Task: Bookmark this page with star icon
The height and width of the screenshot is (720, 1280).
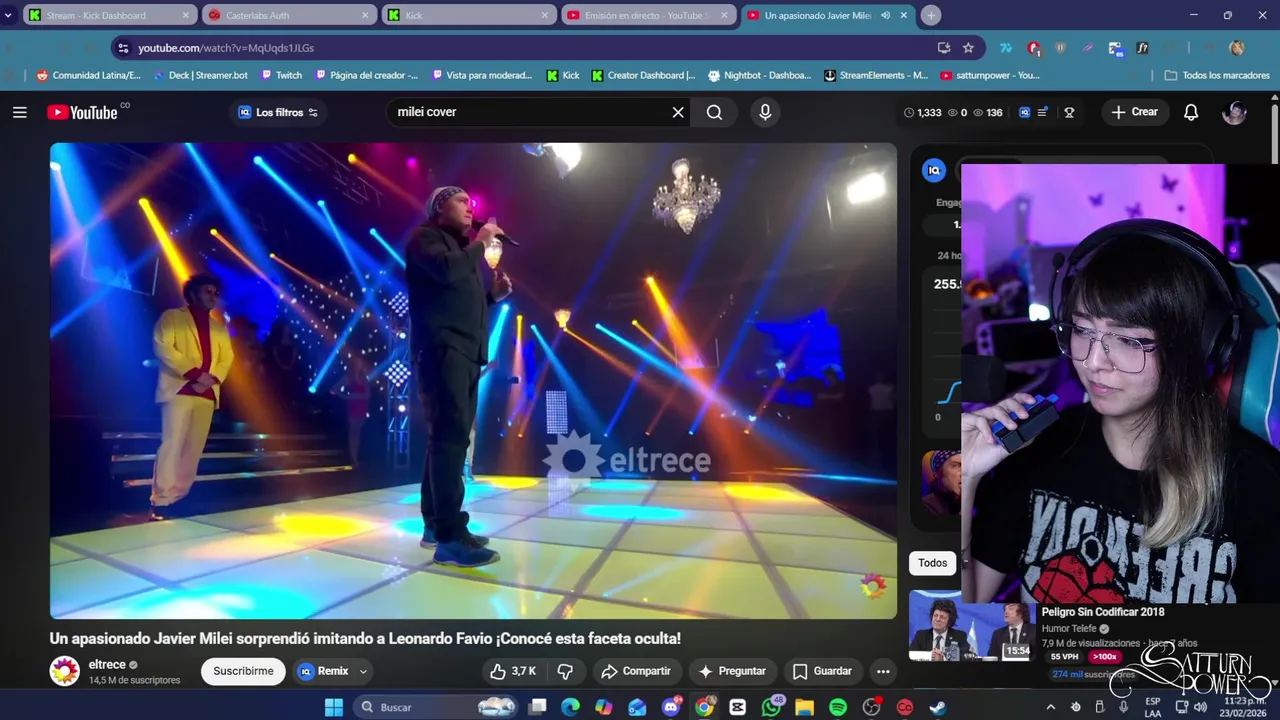Action: point(968,47)
